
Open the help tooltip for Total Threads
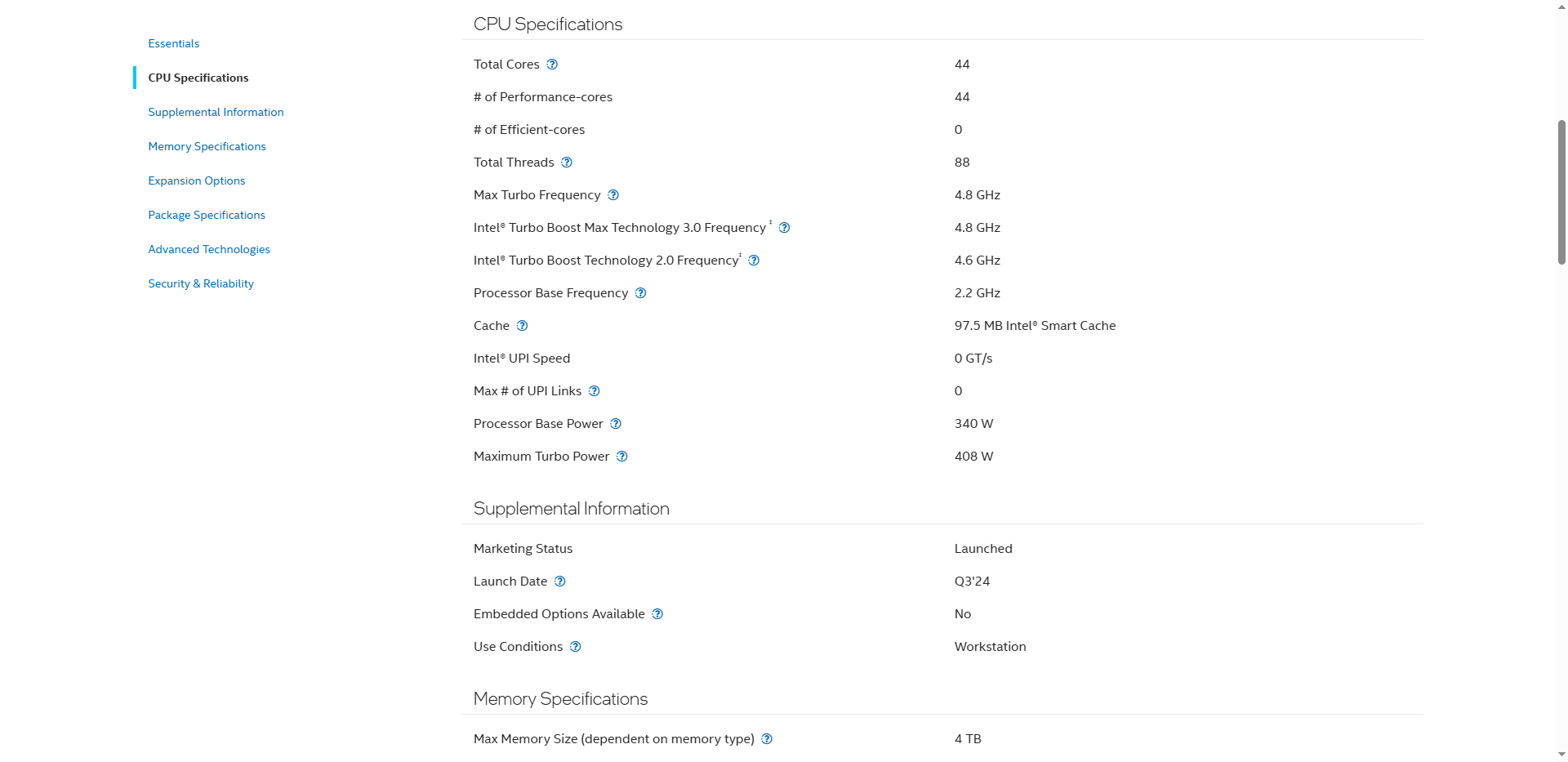click(567, 163)
